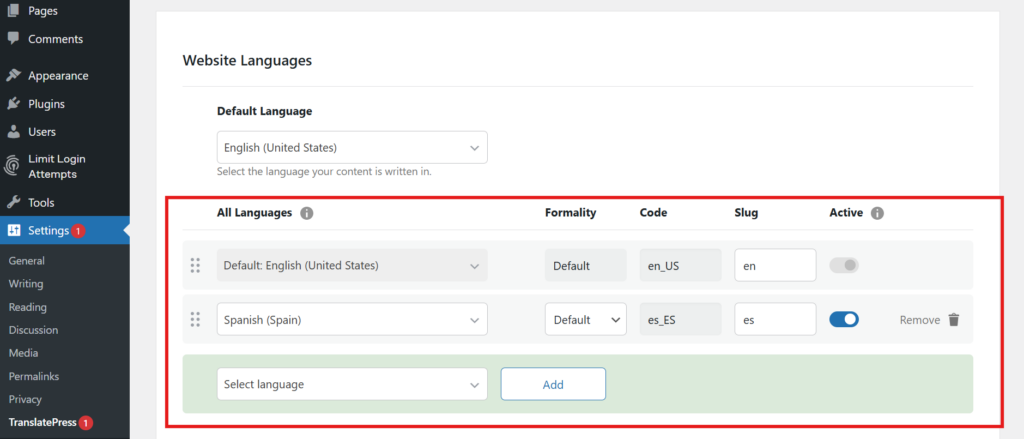Click the 'Select the language your content' hint
Screen dimensions: 1024x439
pyautogui.click(x=324, y=172)
